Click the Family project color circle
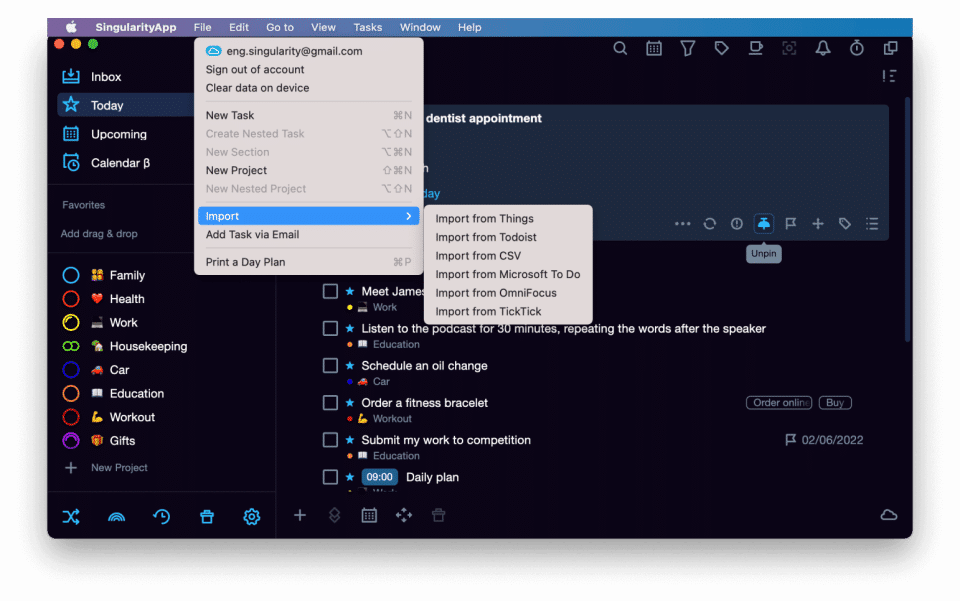Viewport: 960px width, 601px height. 71,275
